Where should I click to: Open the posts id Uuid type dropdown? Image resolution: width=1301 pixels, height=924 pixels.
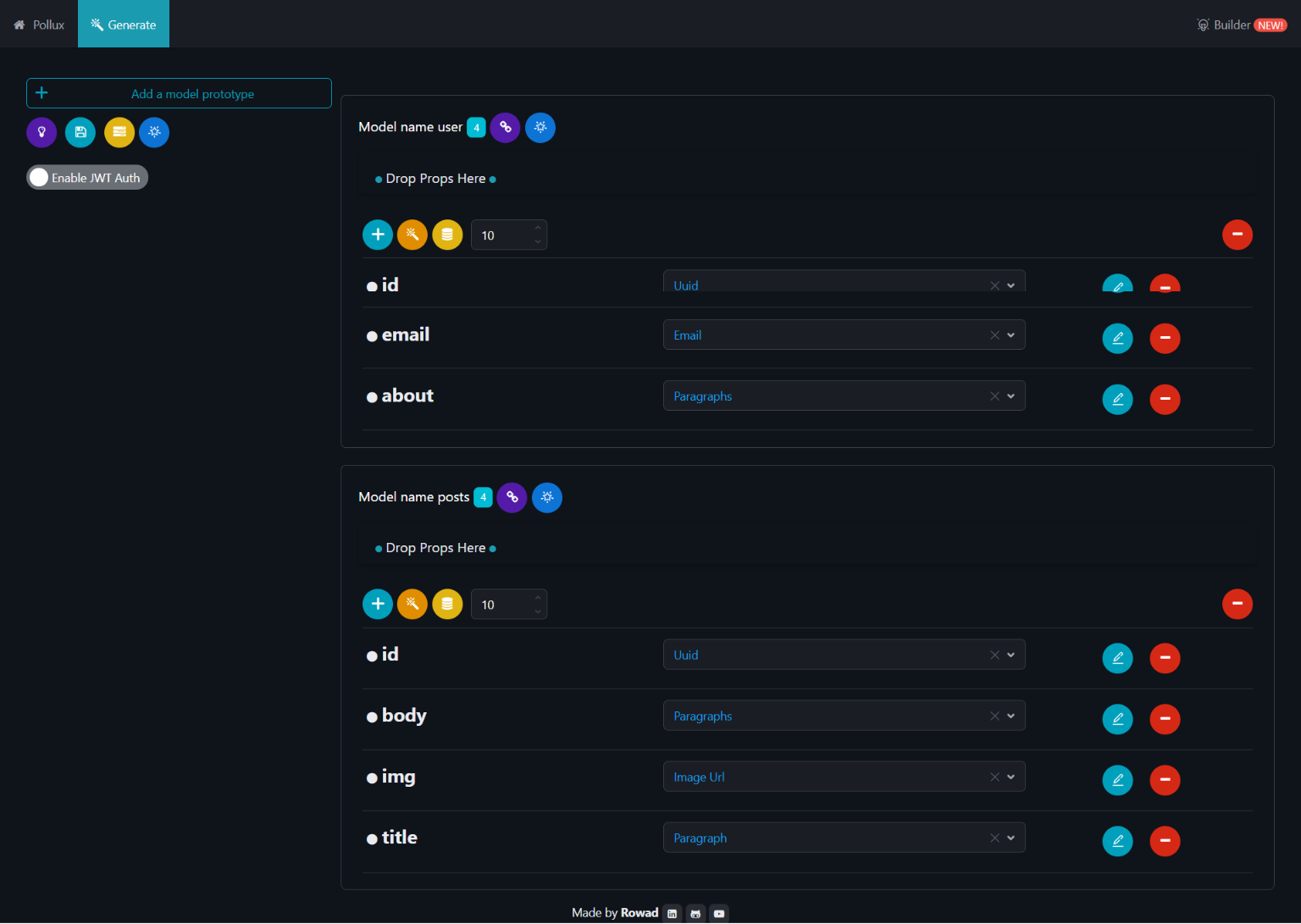tap(844, 655)
